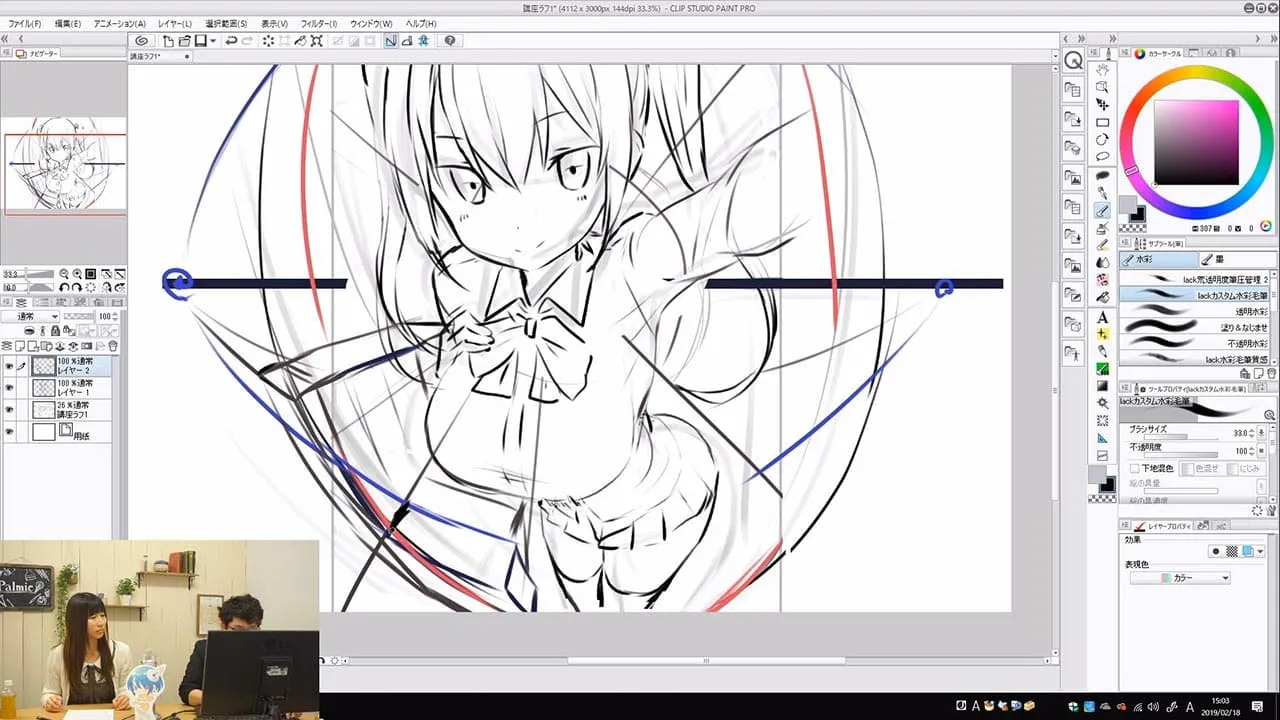Open the CLIP STUDIO start icon

click(x=141, y=40)
